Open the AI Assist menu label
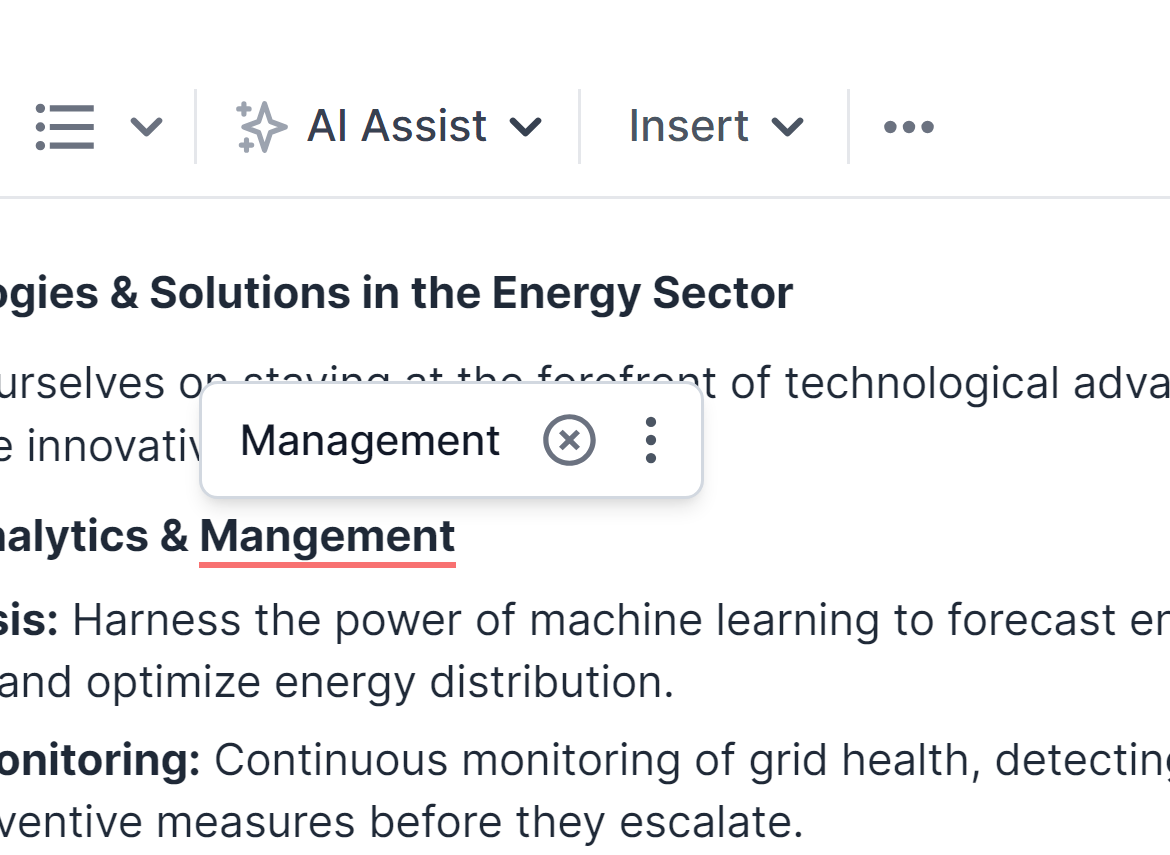Viewport: 1170px width, 855px height. tap(397, 127)
